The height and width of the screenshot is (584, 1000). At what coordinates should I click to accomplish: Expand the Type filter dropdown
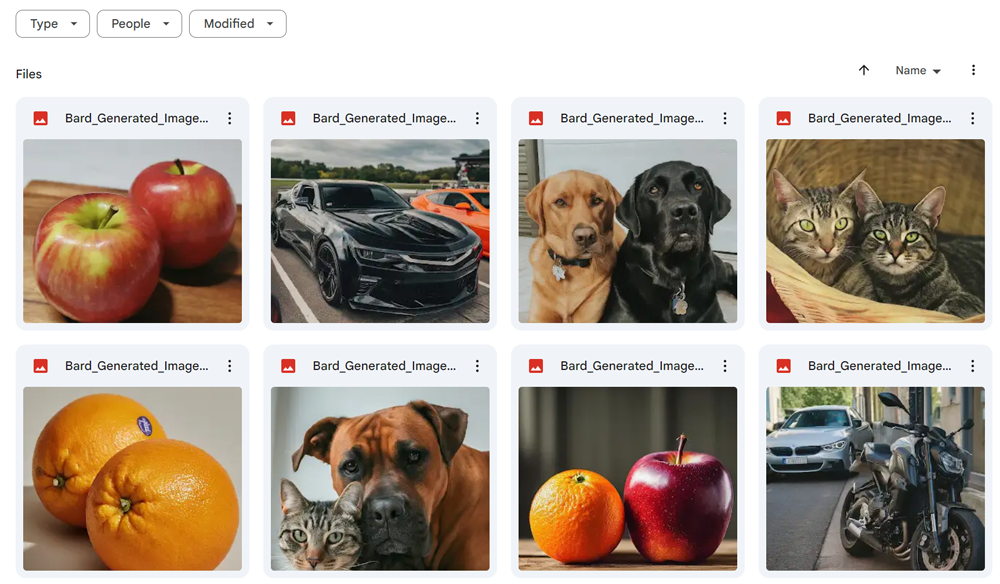pyautogui.click(x=52, y=24)
